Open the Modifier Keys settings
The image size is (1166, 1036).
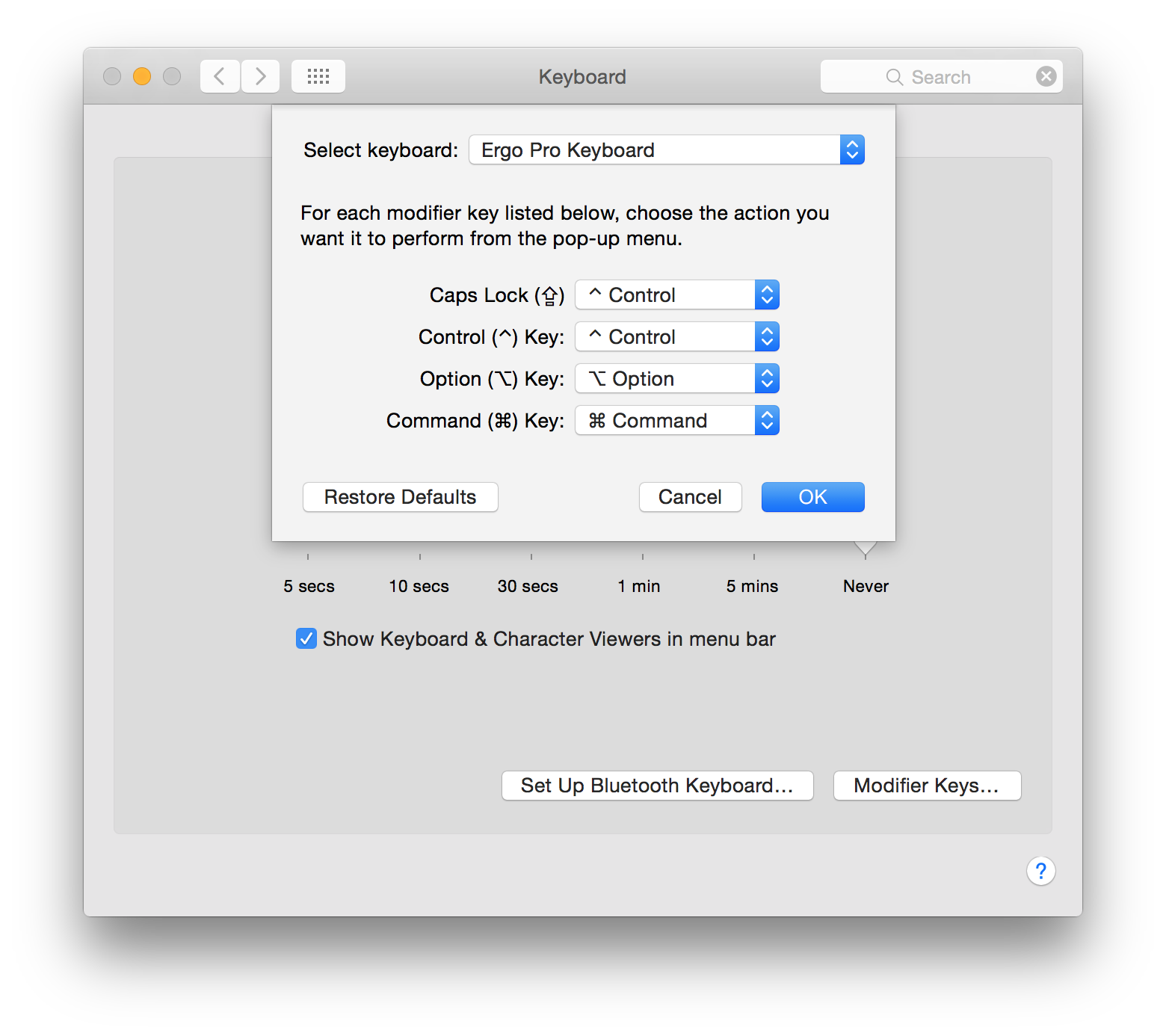pos(927,786)
